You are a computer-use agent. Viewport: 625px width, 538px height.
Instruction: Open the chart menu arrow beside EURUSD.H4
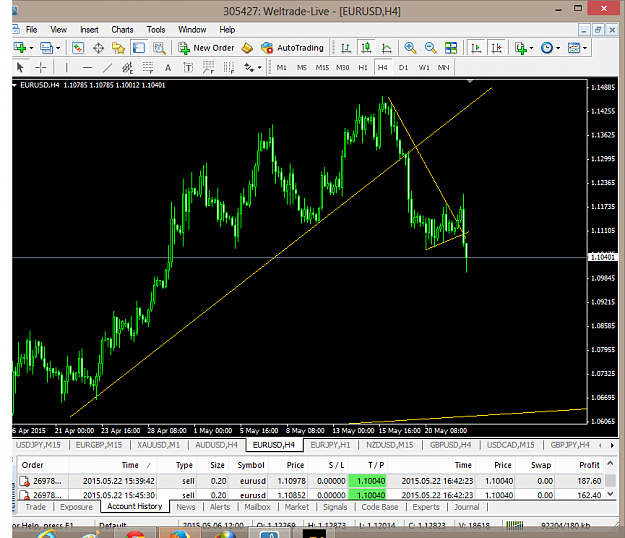tap(15, 85)
